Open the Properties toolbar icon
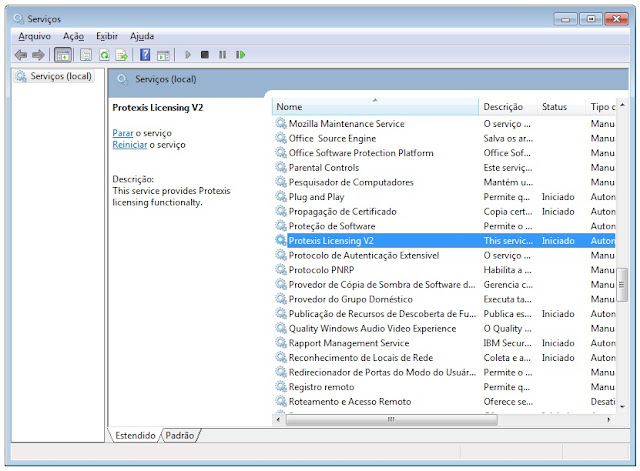This screenshot has width=640, height=471. (86, 55)
